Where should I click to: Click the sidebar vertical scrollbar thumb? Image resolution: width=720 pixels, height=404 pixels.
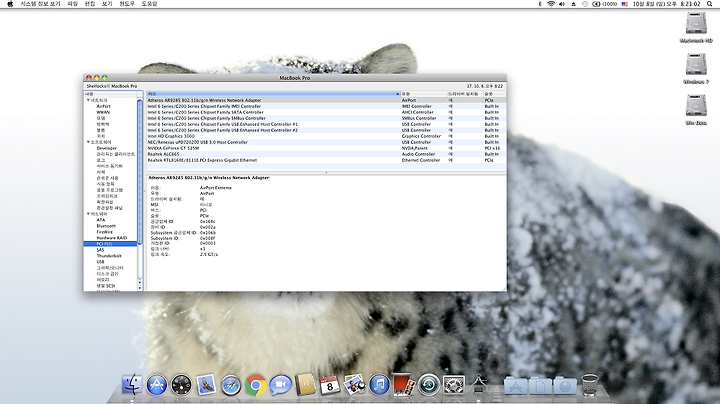[x=140, y=172]
